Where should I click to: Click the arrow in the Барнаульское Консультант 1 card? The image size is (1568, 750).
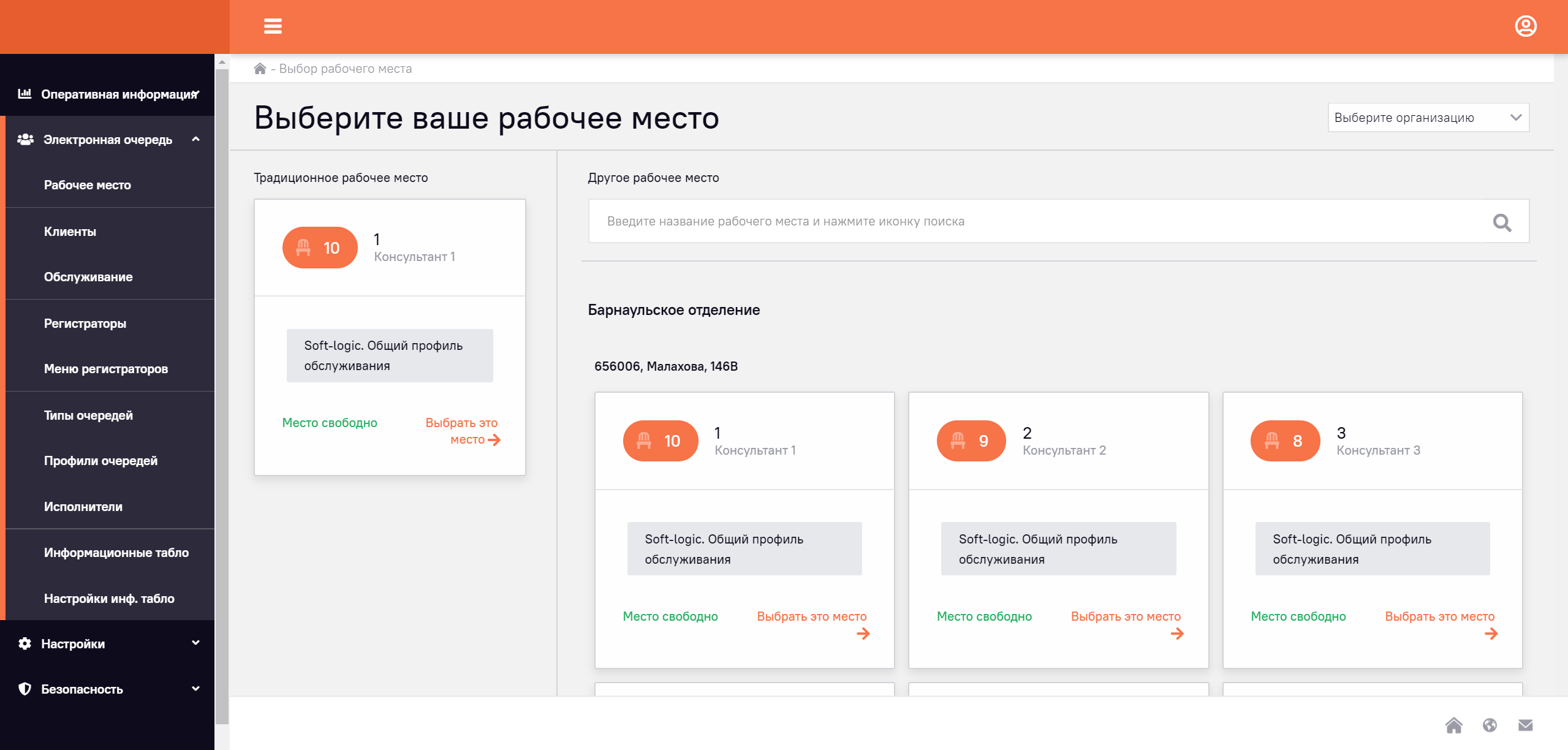point(863,634)
